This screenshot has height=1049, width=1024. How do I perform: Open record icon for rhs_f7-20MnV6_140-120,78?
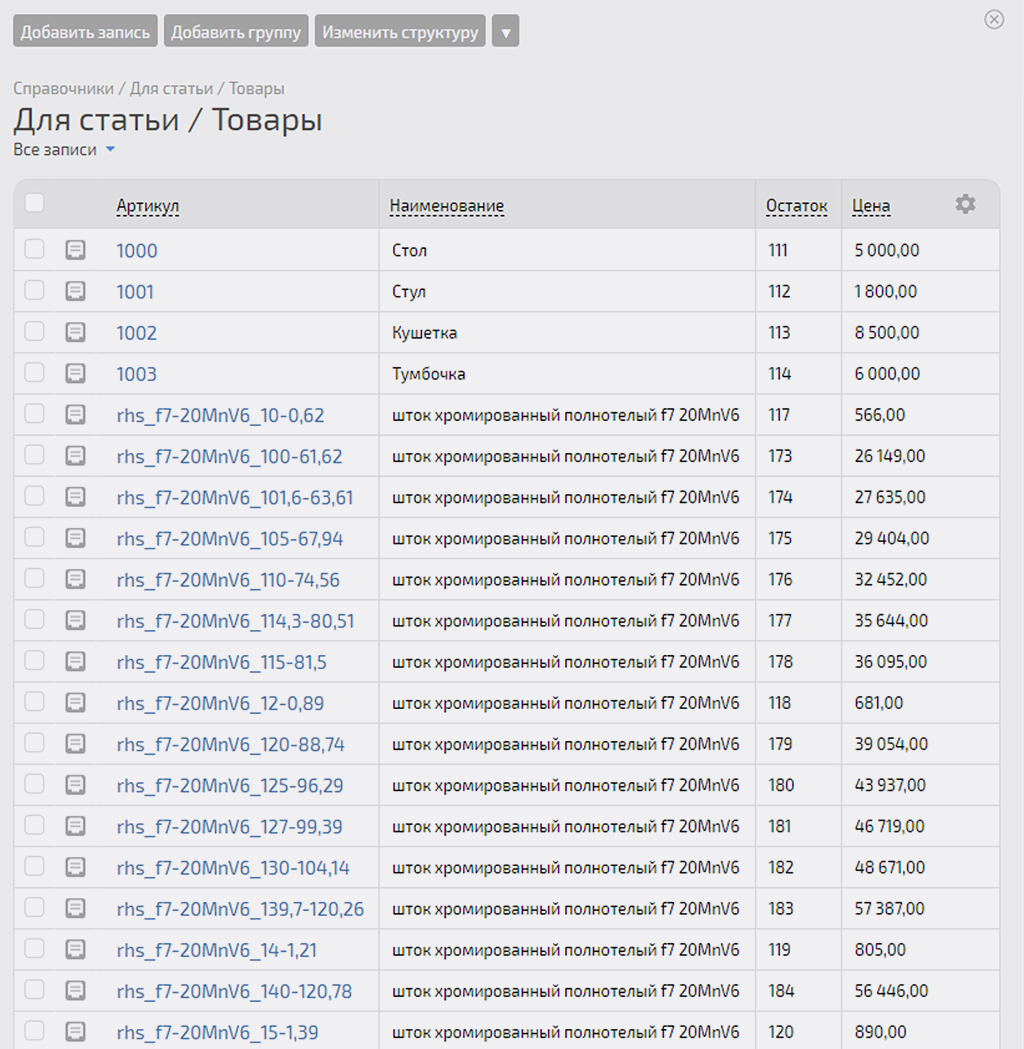tap(76, 991)
